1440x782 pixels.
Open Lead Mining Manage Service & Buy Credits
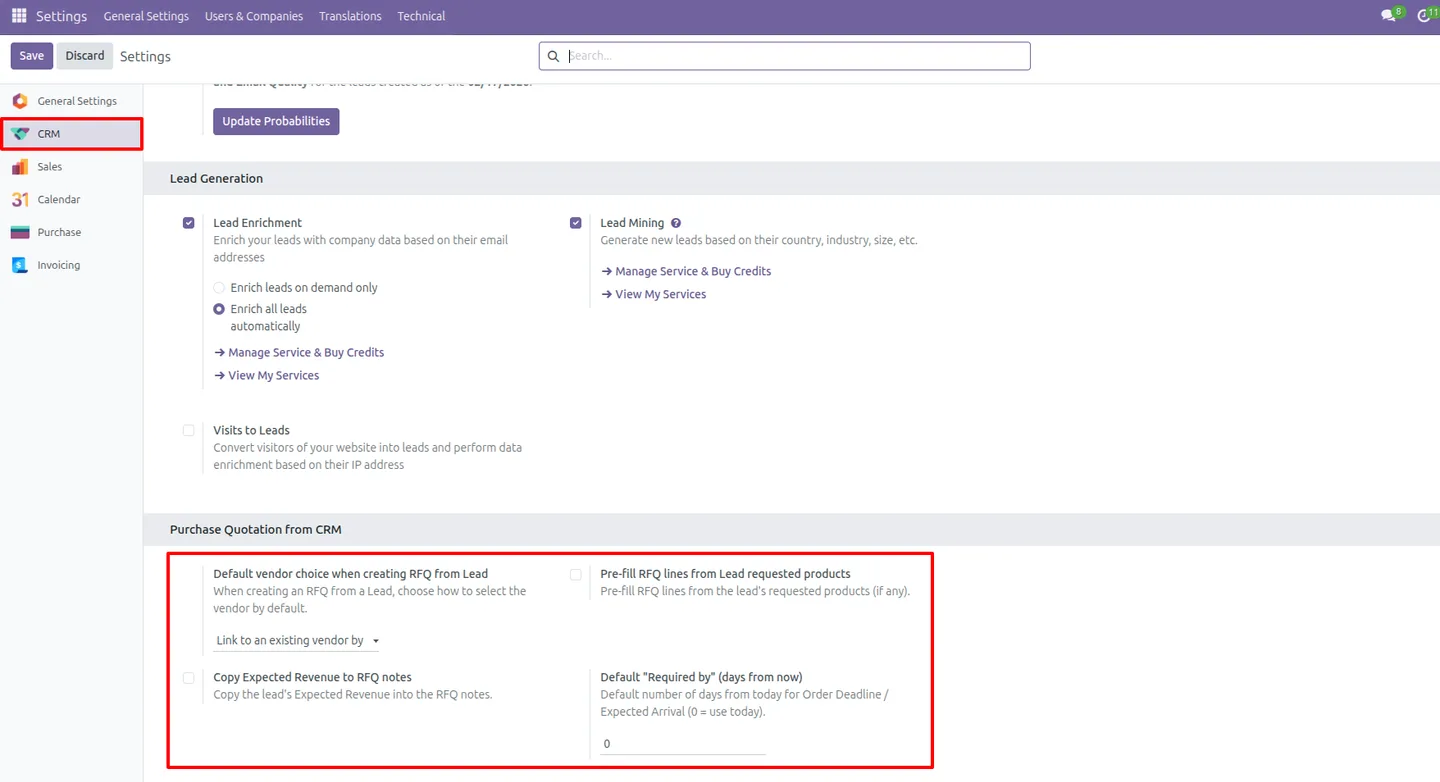[686, 272]
